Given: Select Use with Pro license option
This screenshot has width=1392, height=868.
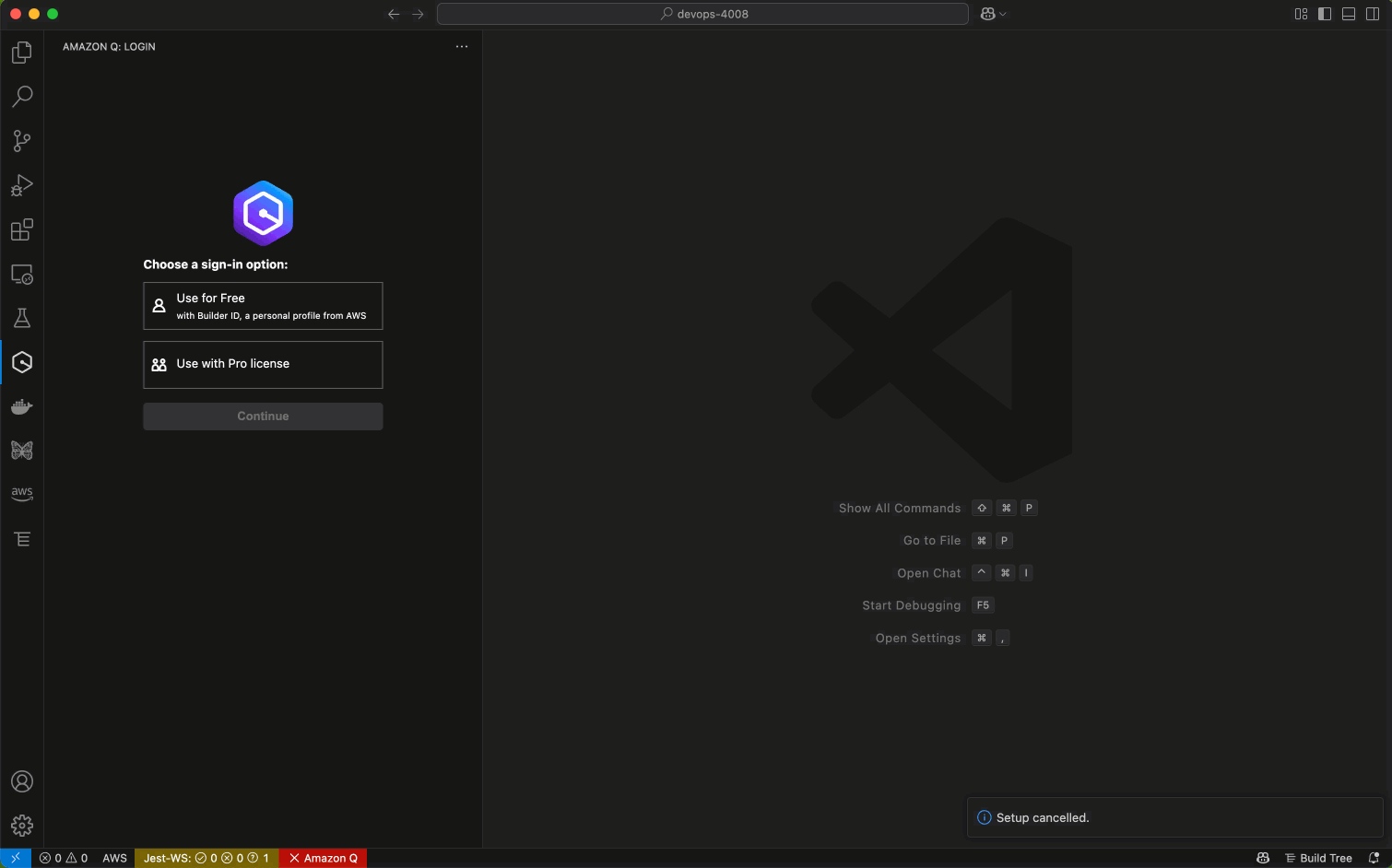Looking at the screenshot, I should [x=263, y=365].
